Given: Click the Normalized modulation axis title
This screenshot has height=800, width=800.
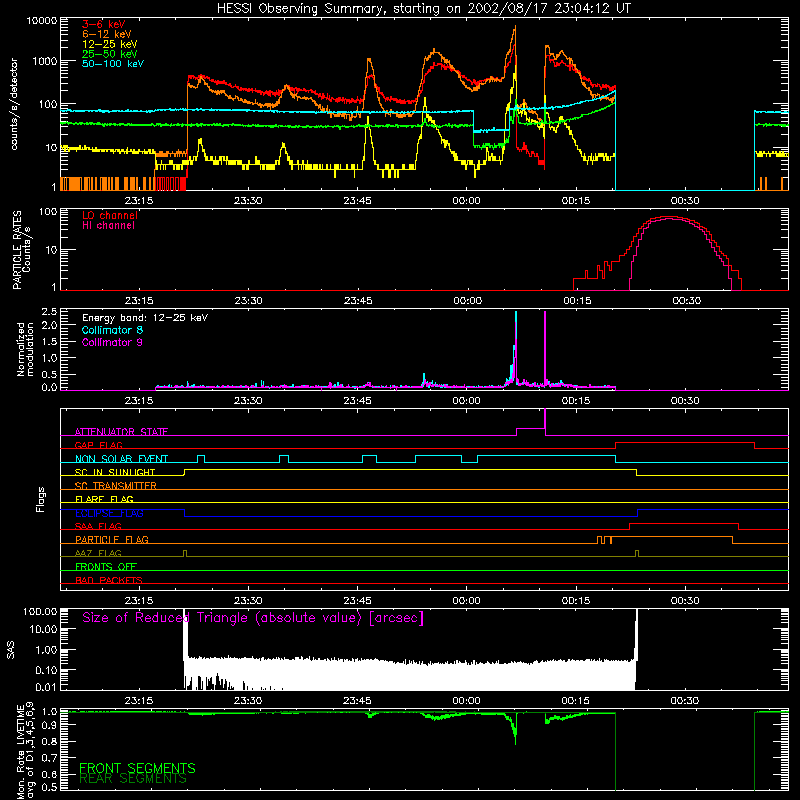Looking at the screenshot, I should (25, 349).
